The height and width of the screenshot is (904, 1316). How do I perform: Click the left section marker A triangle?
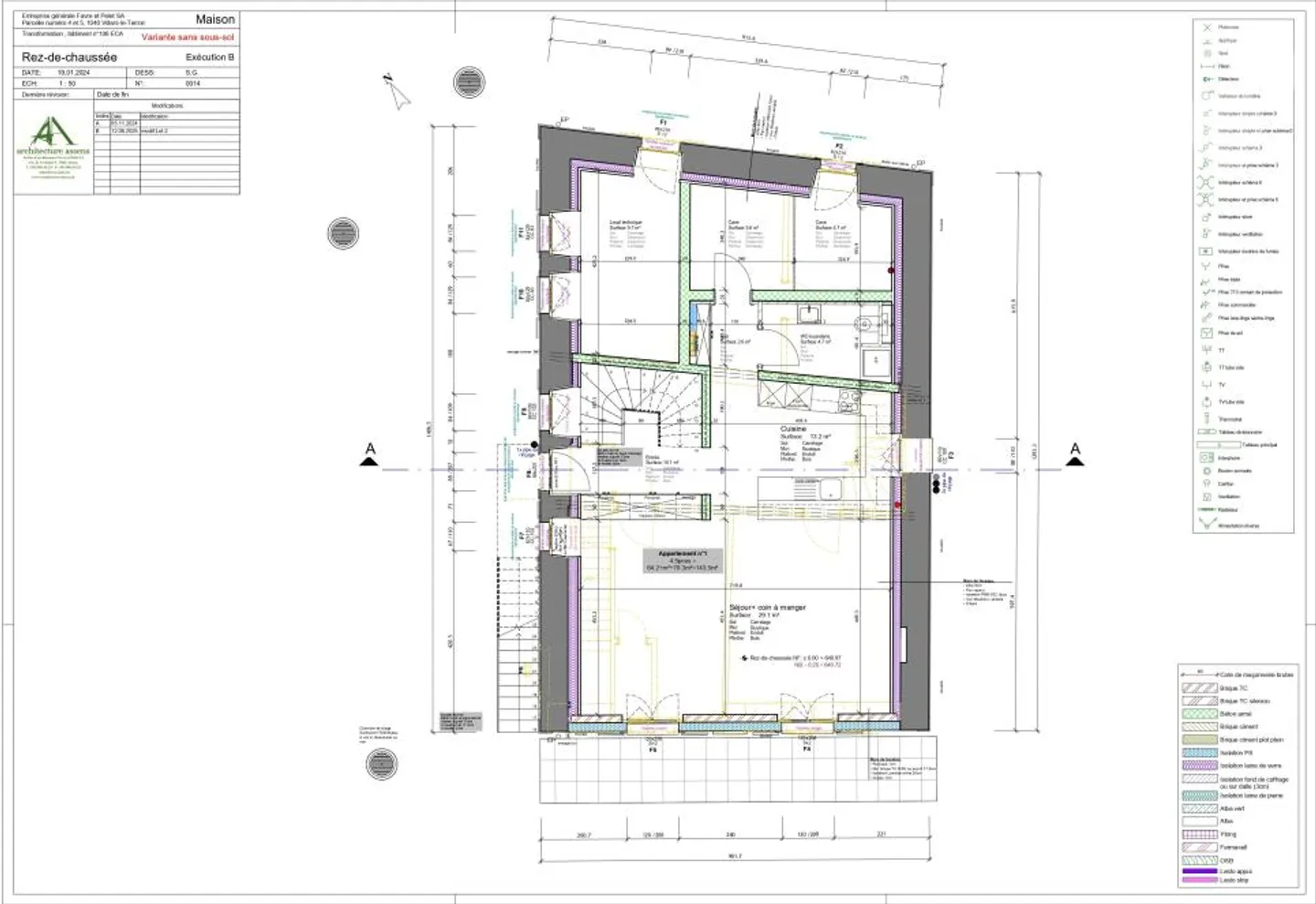pos(369,462)
